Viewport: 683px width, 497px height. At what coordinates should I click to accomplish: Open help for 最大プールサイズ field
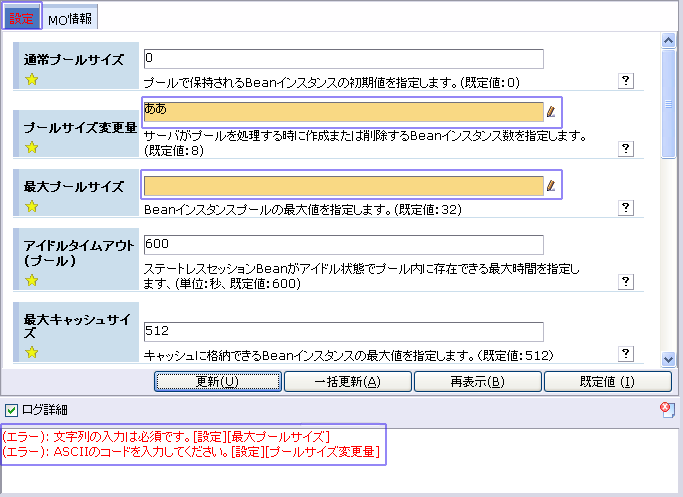click(x=626, y=208)
